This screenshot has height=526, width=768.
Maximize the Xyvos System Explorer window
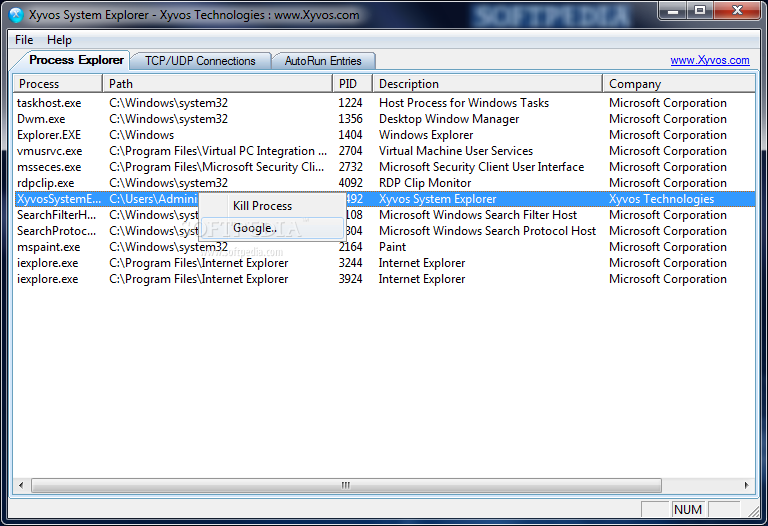700,11
